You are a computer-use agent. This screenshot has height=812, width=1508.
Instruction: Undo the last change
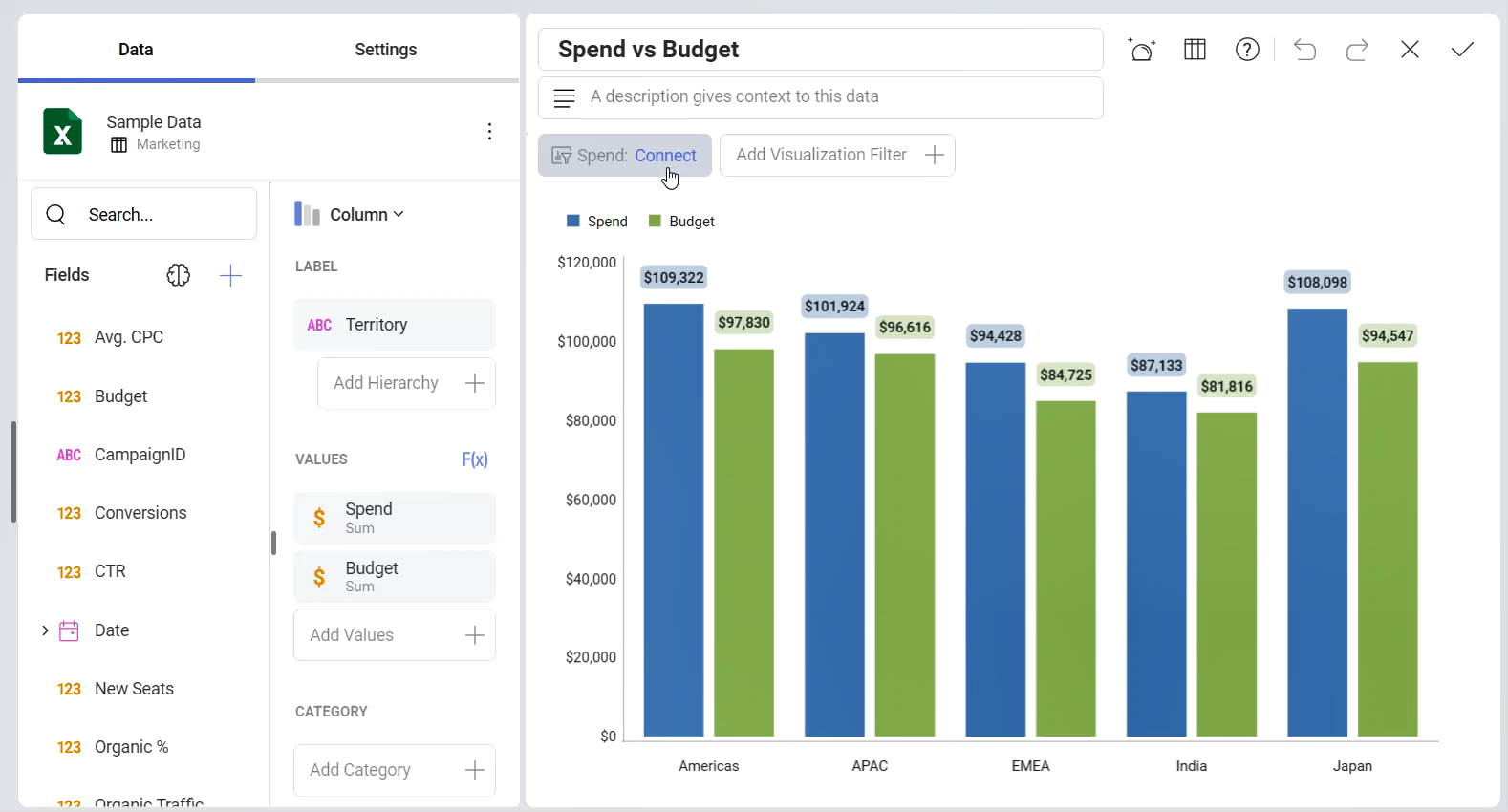pyautogui.click(x=1304, y=50)
